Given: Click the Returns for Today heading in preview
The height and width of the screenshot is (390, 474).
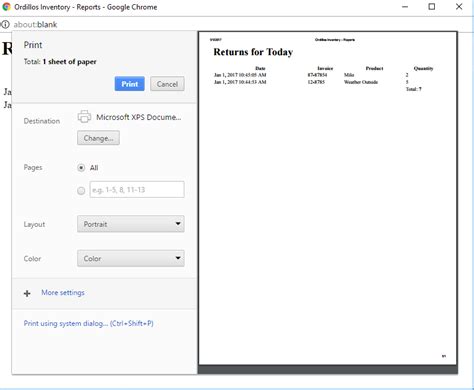Looking at the screenshot, I should point(253,52).
